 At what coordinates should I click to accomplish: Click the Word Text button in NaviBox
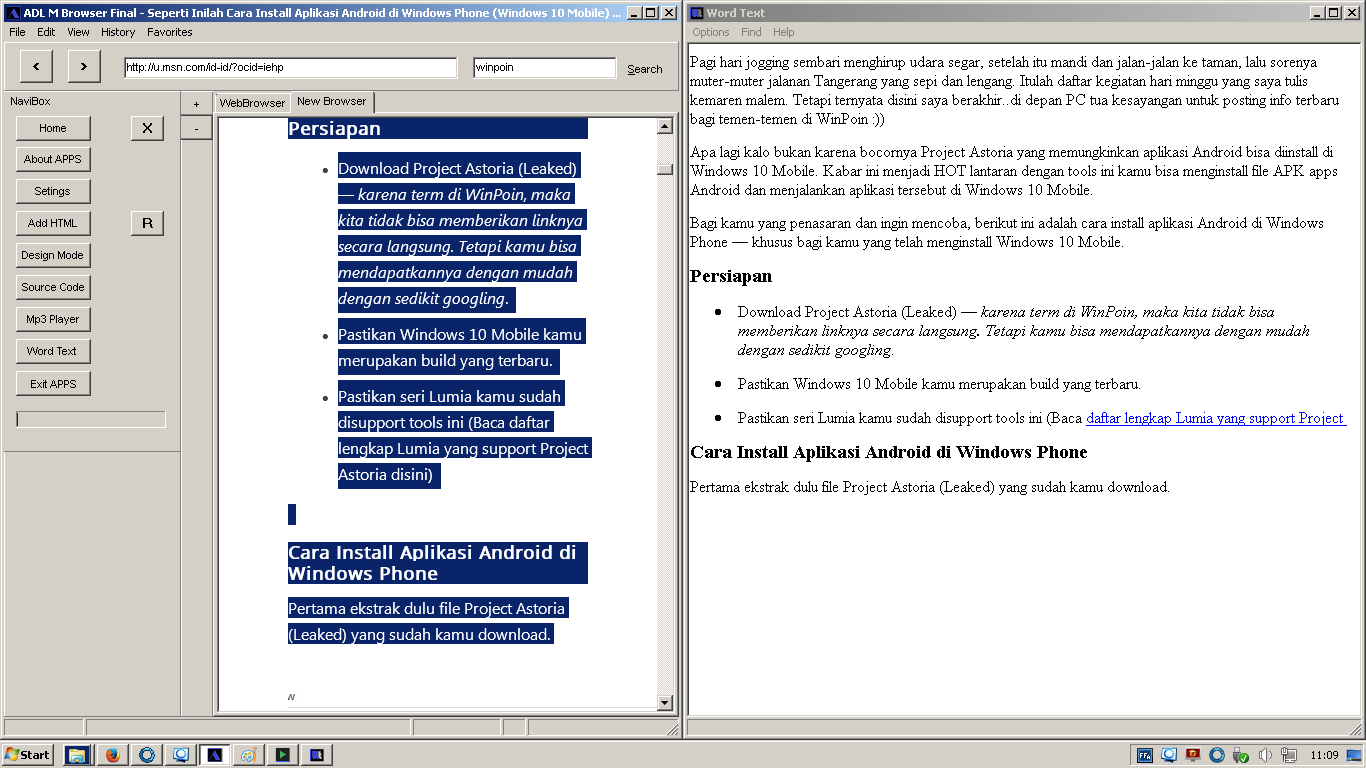click(x=53, y=351)
